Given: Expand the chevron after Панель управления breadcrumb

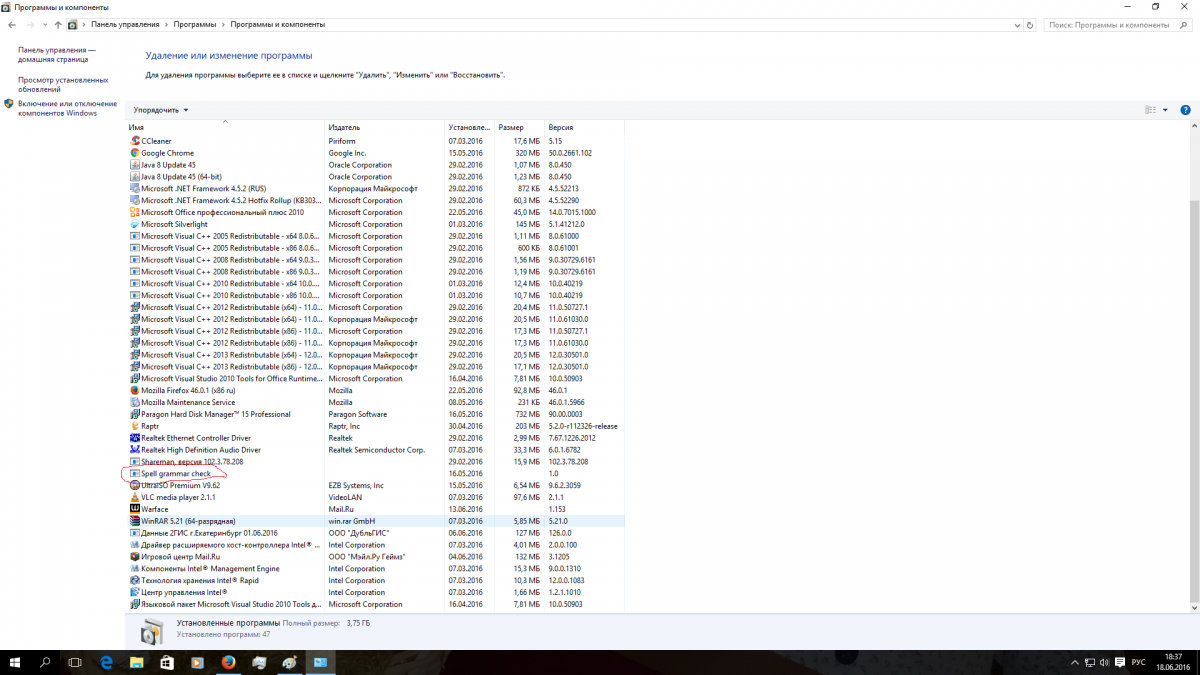Looking at the screenshot, I should point(166,24).
